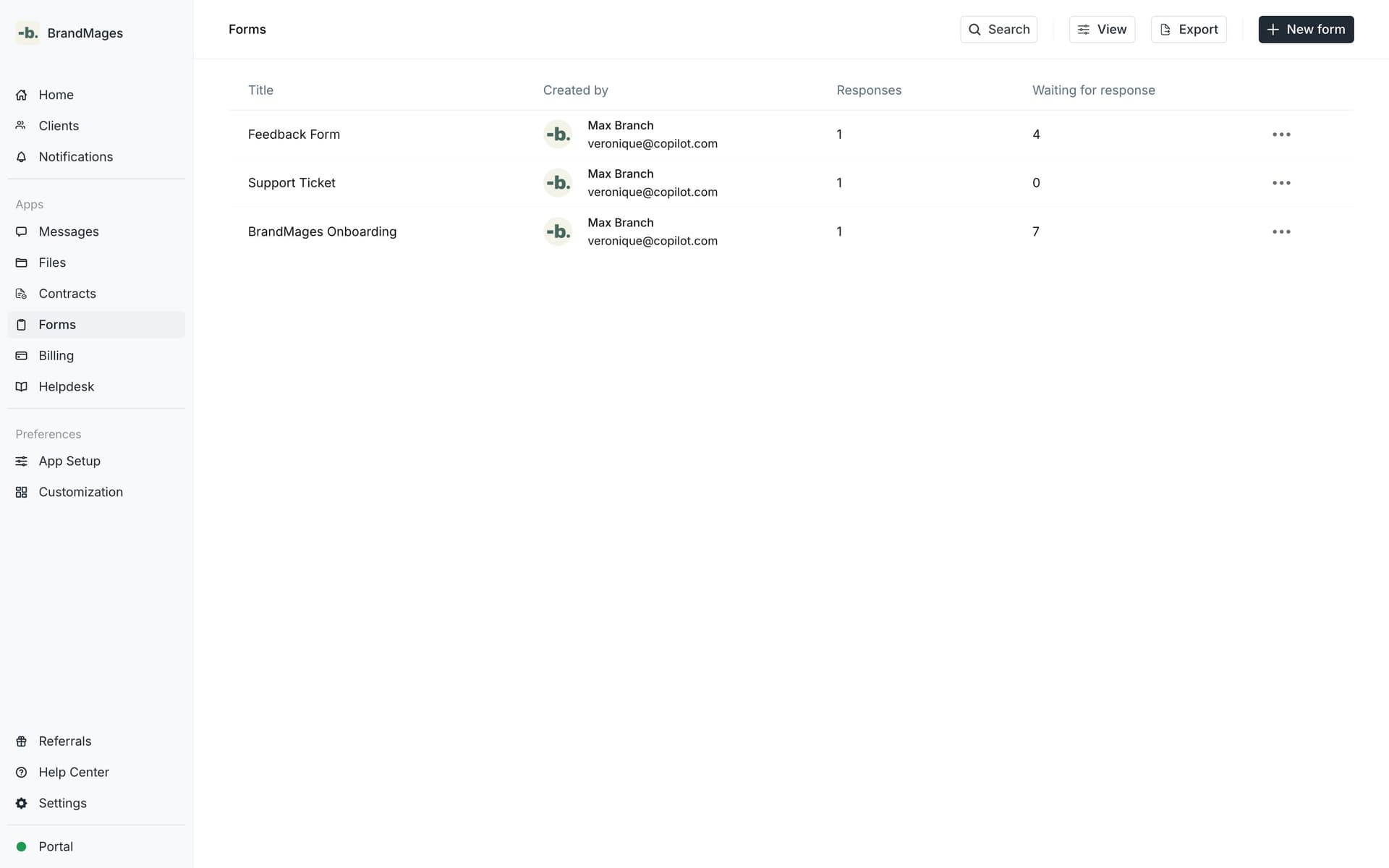Click the Responses column header
The image size is (1389, 868).
pyautogui.click(x=869, y=90)
